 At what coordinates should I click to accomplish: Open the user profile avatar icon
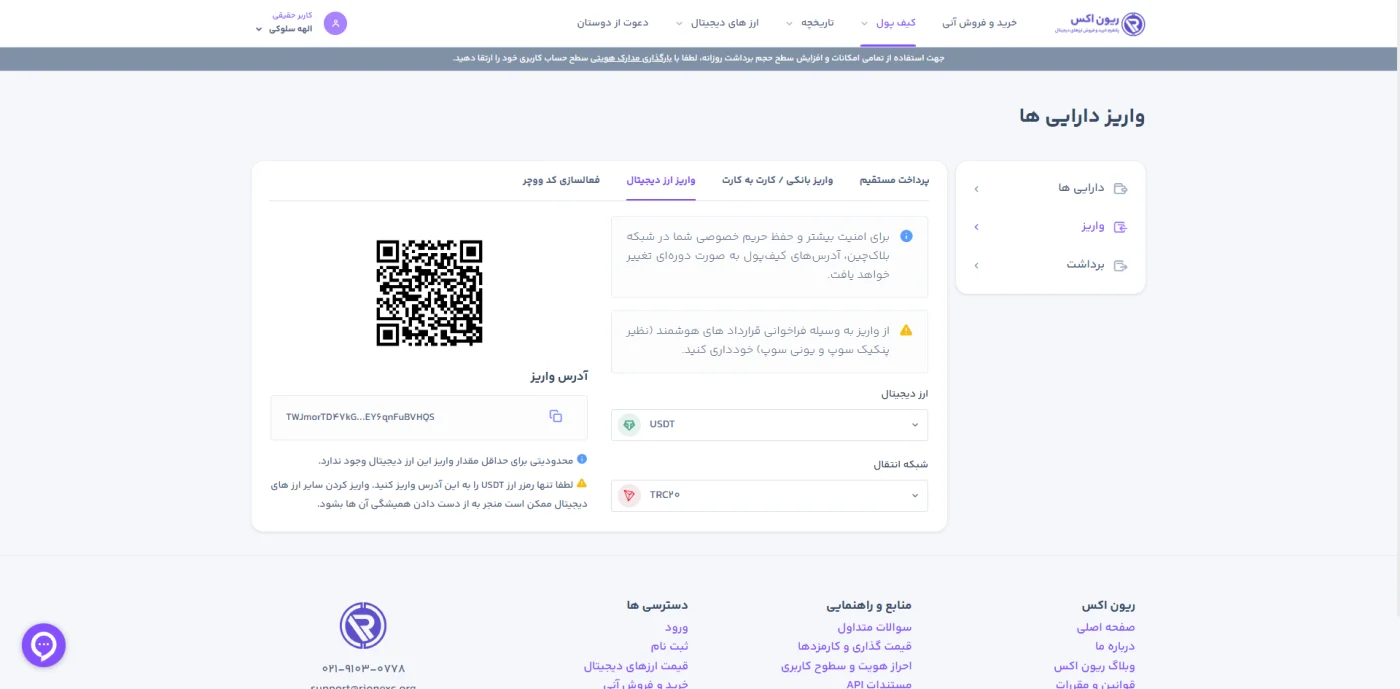tap(335, 23)
